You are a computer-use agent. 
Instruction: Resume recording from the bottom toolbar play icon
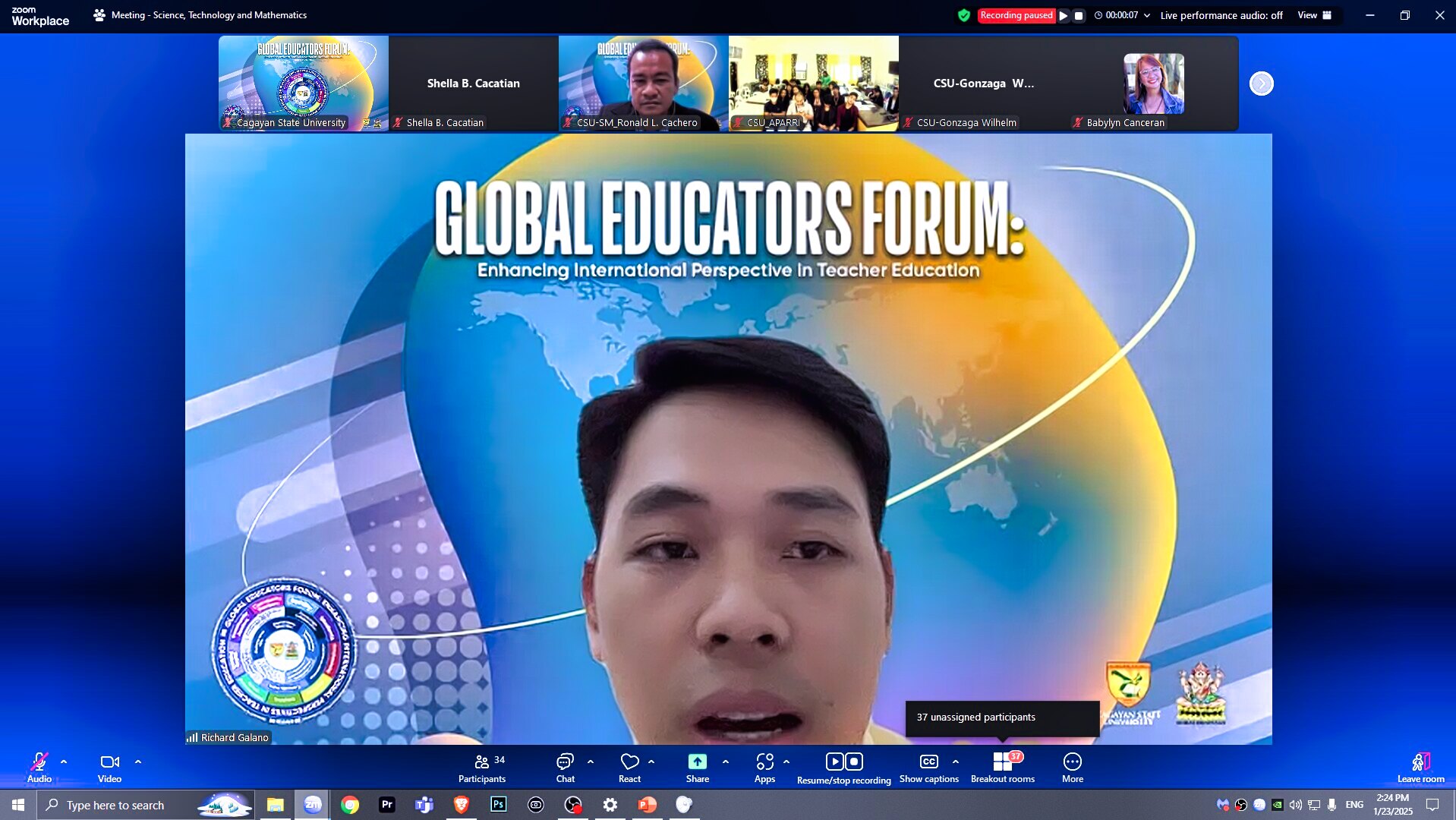(834, 762)
